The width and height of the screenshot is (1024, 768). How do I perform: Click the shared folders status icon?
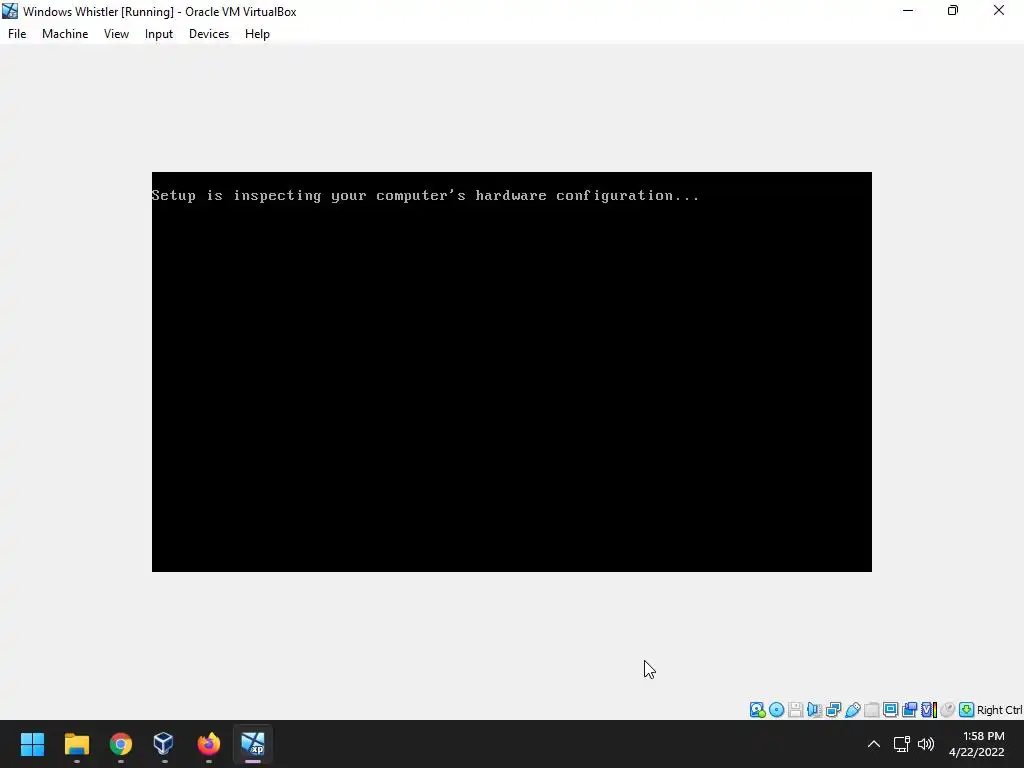tap(871, 710)
